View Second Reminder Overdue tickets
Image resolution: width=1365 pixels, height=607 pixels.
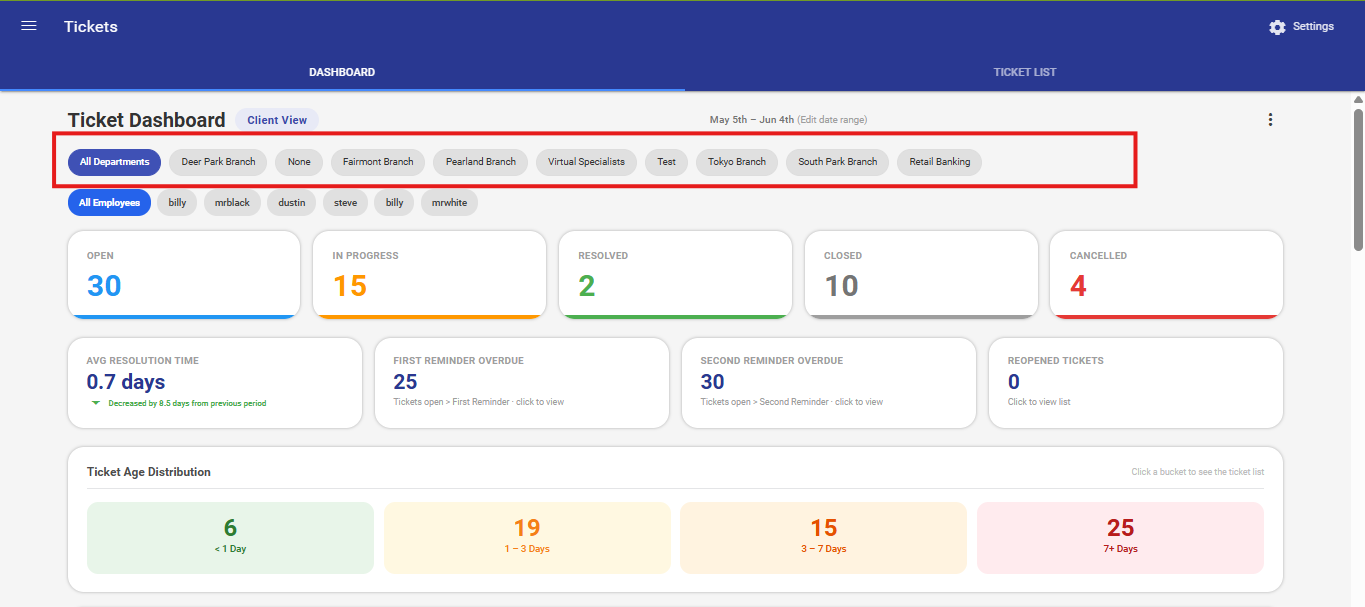tap(829, 383)
